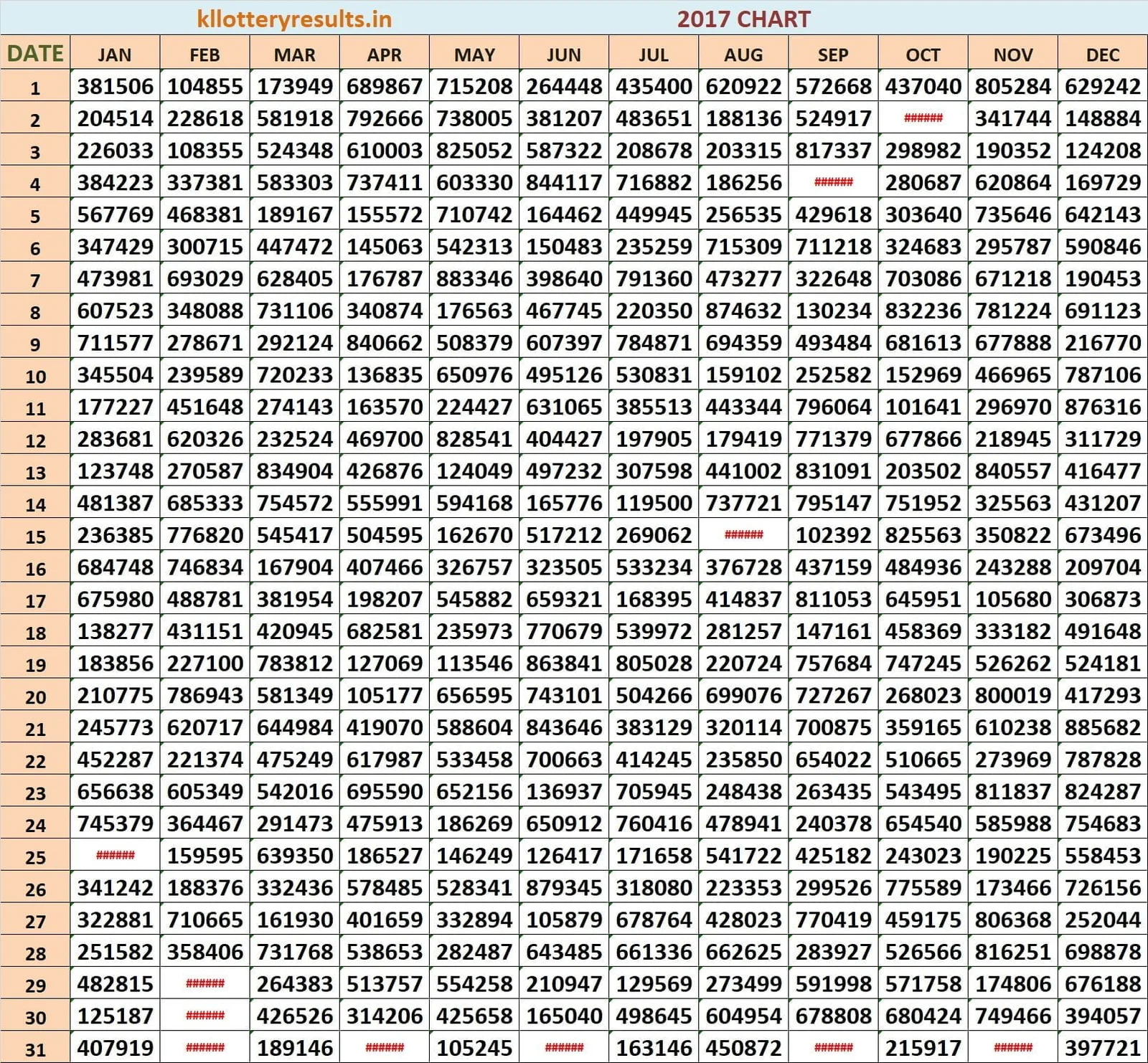1148x1063 pixels.
Task: Select cell 700663 in JUN column
Action: (x=564, y=760)
